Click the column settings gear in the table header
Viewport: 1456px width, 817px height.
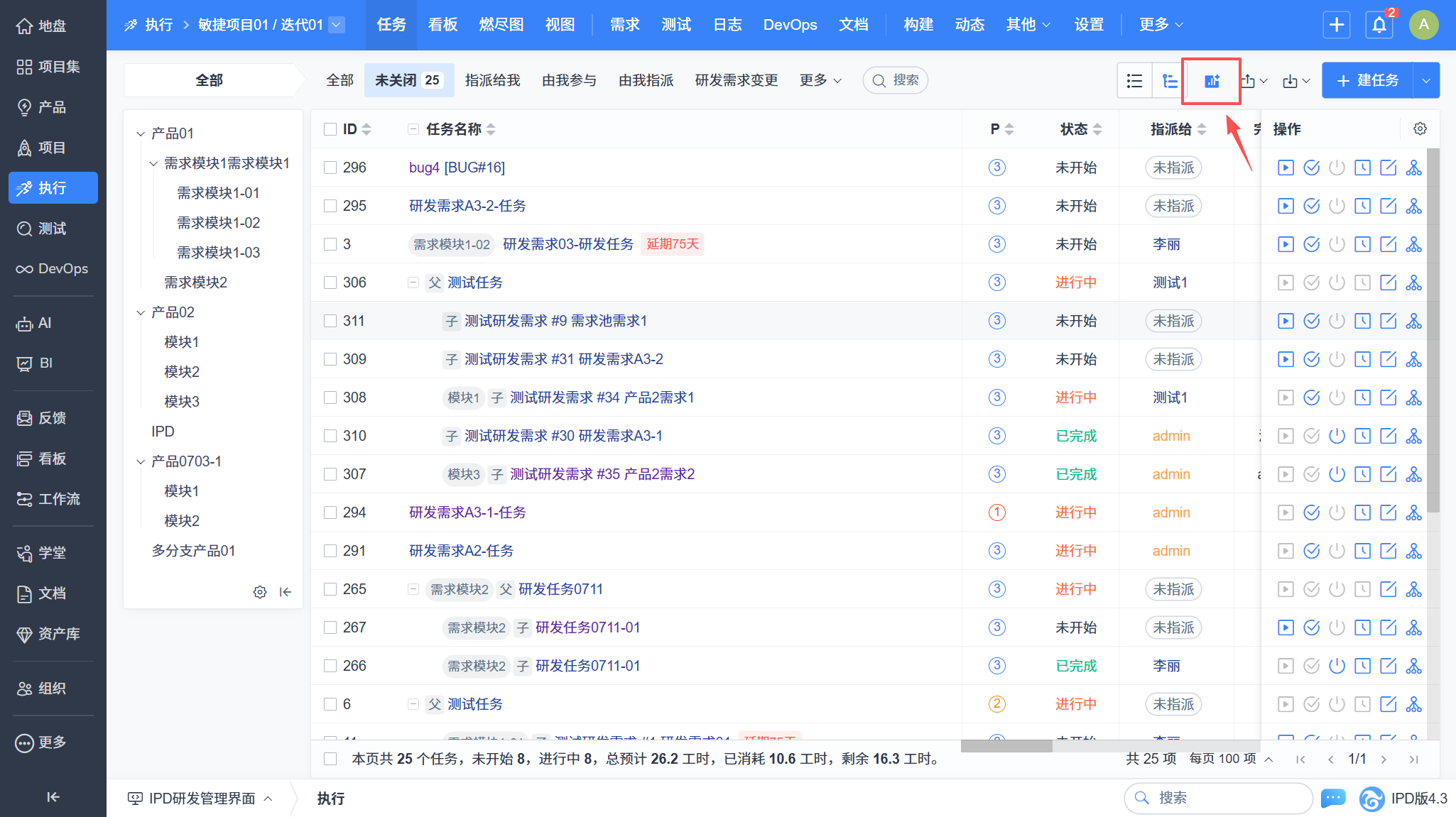(1420, 128)
